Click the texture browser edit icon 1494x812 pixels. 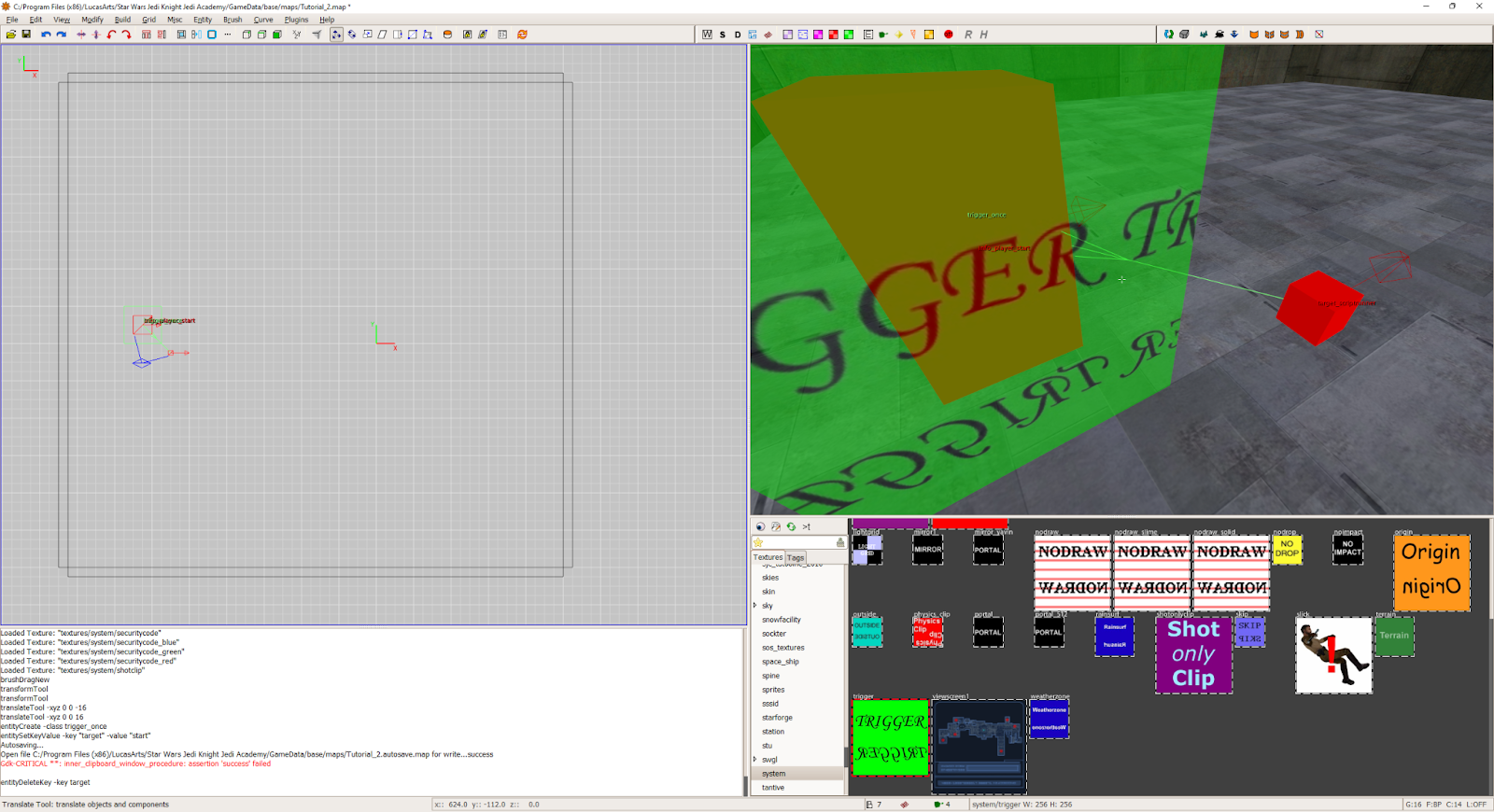pyautogui.click(x=775, y=526)
